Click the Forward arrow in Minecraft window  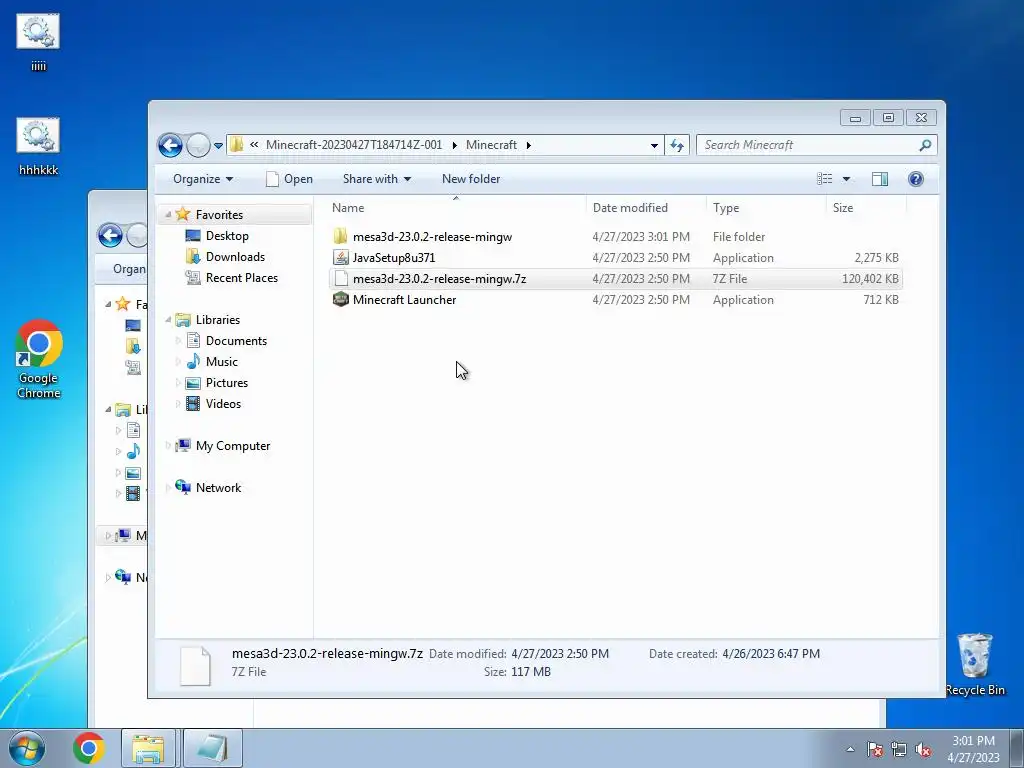(x=198, y=145)
